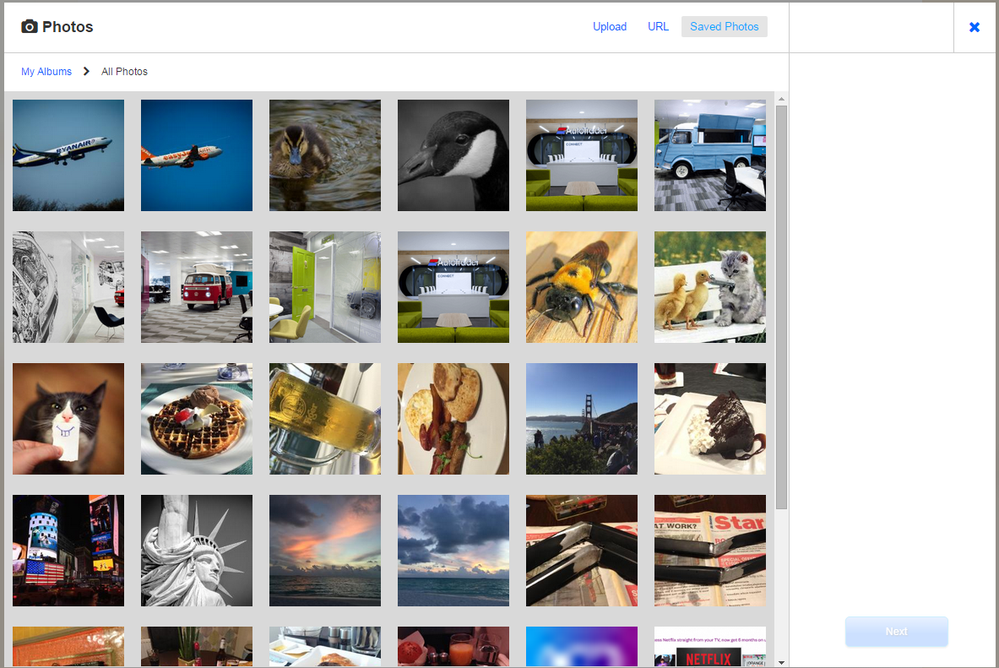
Task: Choose the Times Square night photo
Action: click(68, 551)
